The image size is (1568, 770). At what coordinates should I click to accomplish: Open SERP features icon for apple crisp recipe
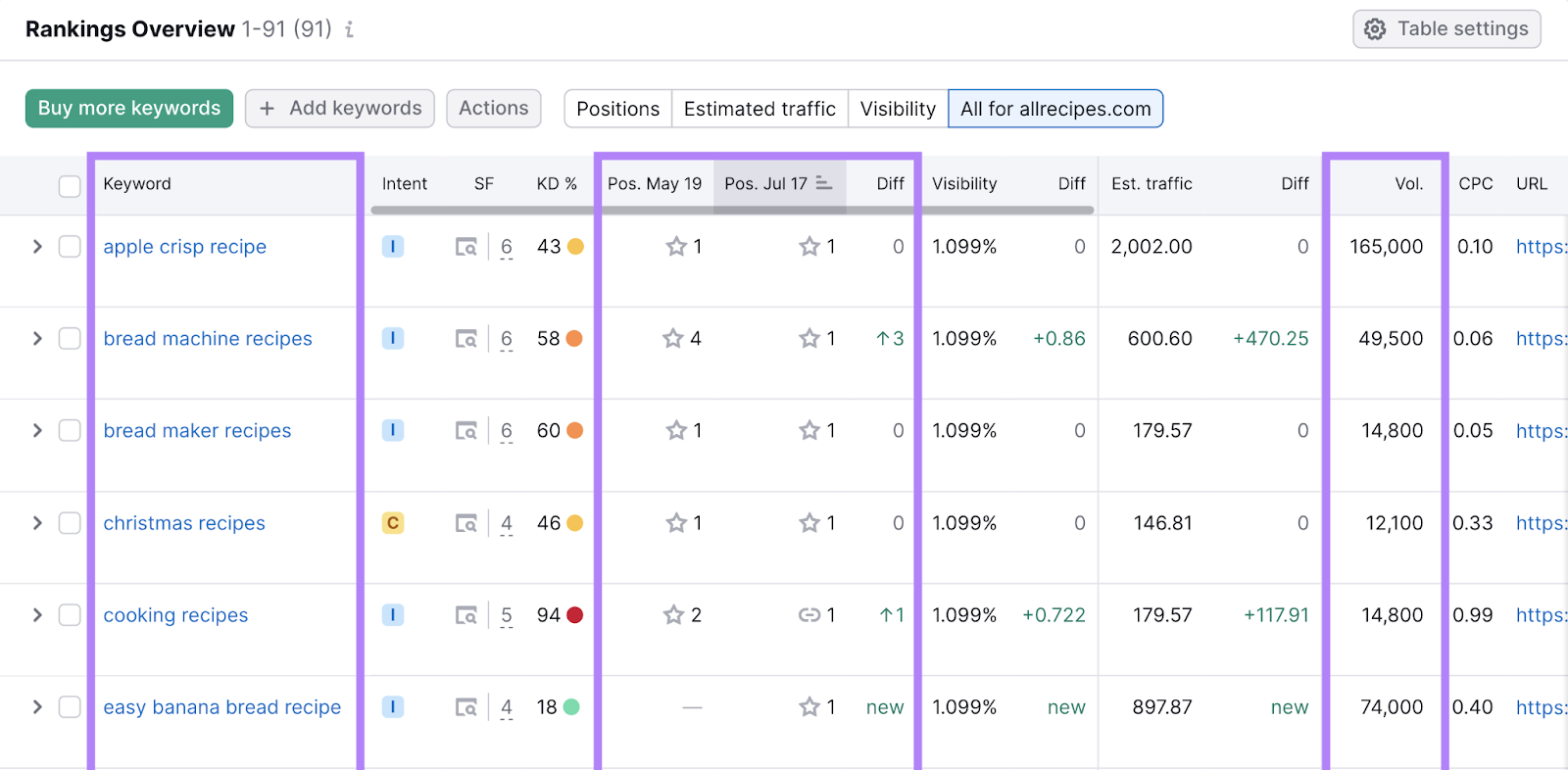(466, 247)
